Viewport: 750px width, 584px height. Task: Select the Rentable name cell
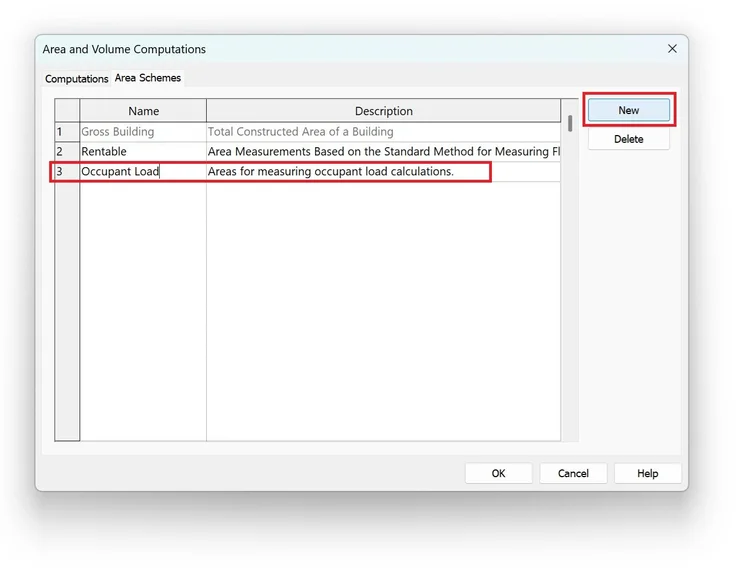click(x=143, y=152)
